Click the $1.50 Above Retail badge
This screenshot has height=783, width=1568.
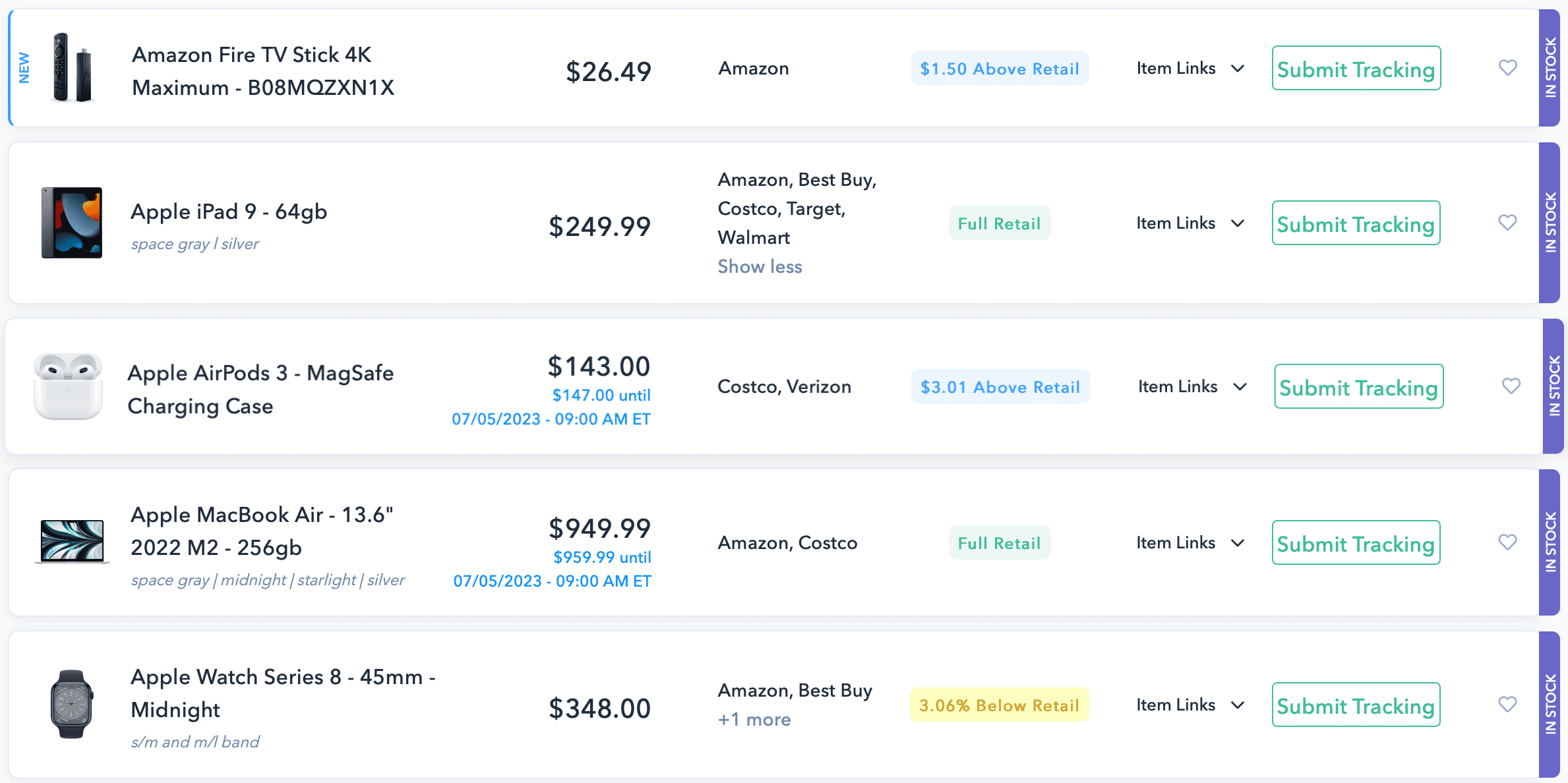point(1000,68)
